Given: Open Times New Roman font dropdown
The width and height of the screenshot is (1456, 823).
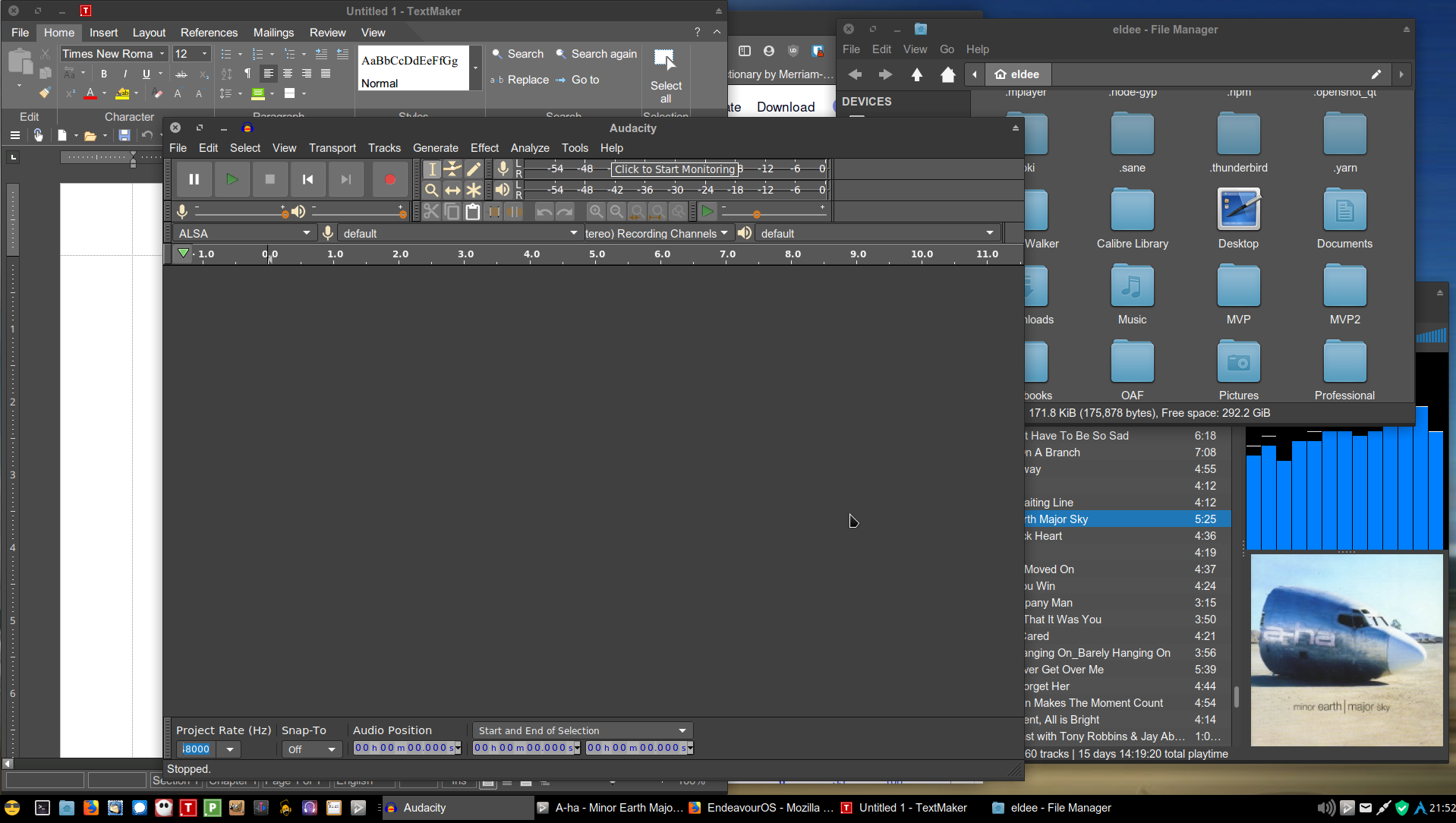Looking at the screenshot, I should click(161, 54).
